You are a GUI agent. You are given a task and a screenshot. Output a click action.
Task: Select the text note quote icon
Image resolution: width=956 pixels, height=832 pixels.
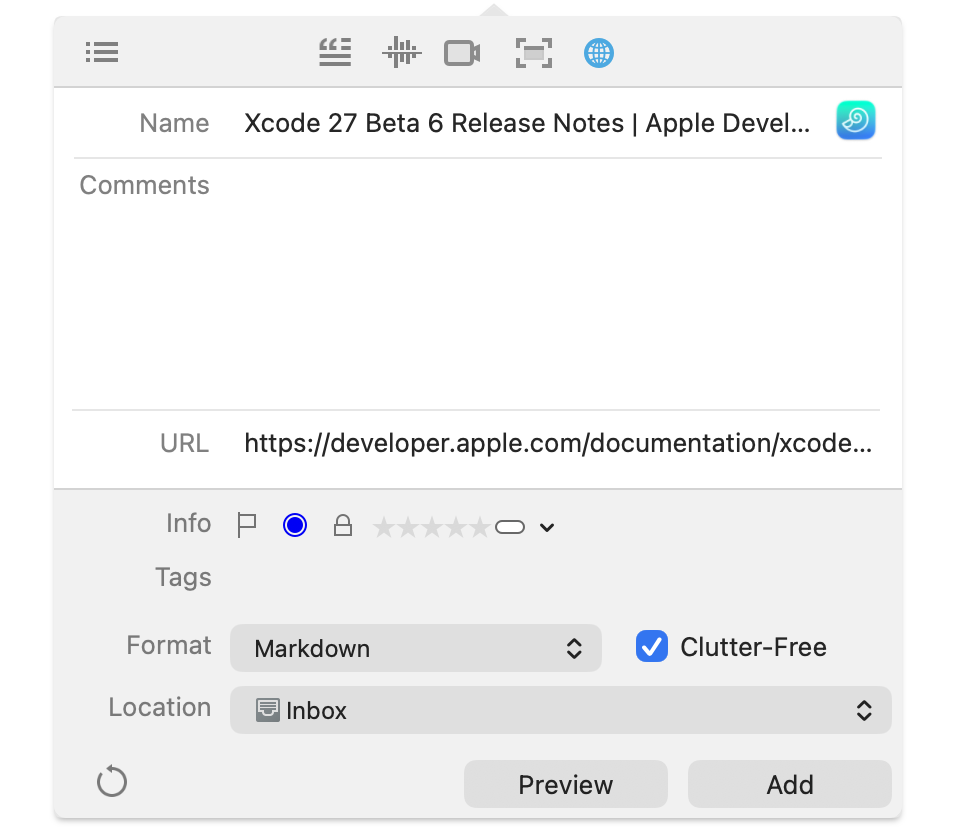(x=335, y=52)
